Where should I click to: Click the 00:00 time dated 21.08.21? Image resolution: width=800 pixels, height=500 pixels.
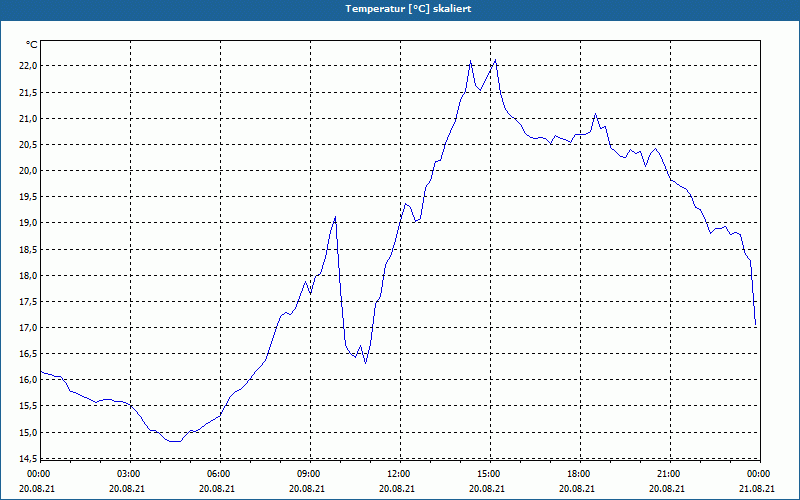[x=759, y=474]
